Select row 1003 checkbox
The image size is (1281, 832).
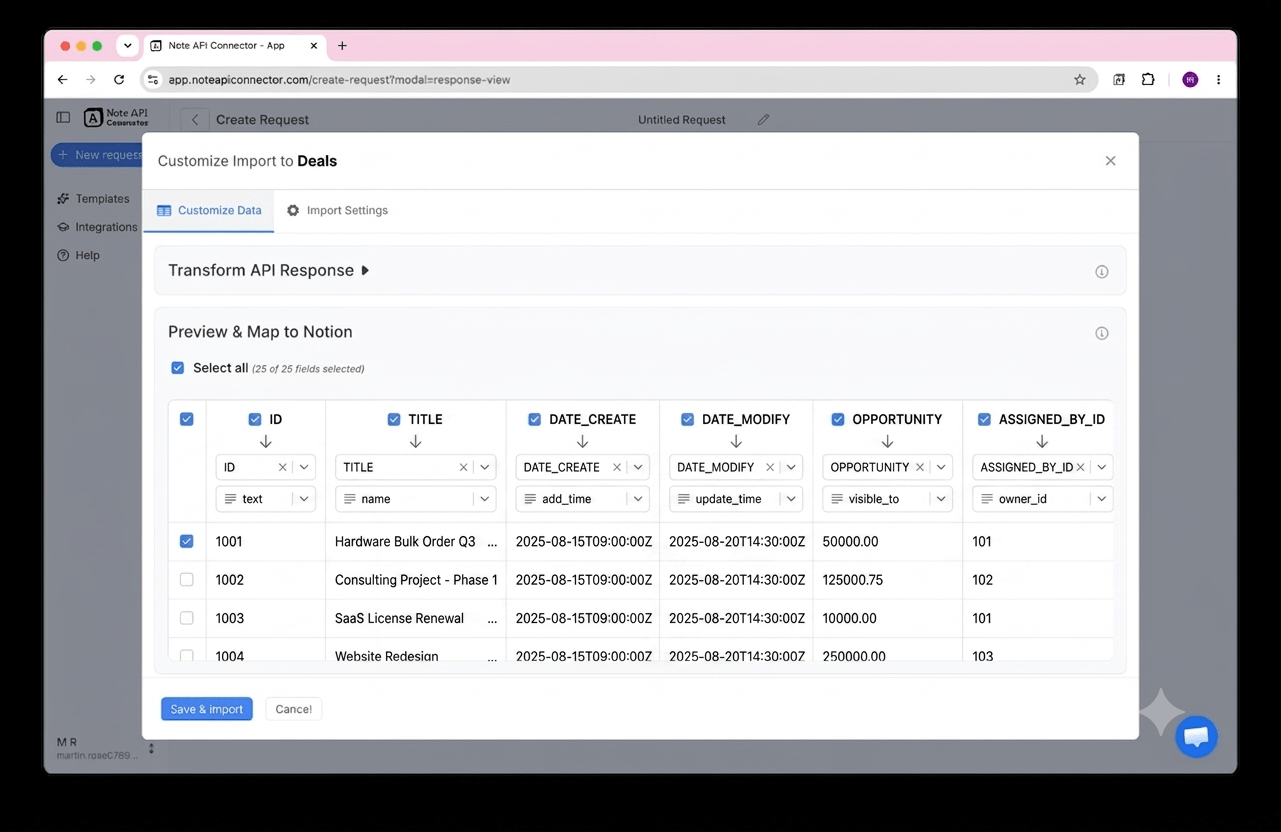[x=187, y=618]
